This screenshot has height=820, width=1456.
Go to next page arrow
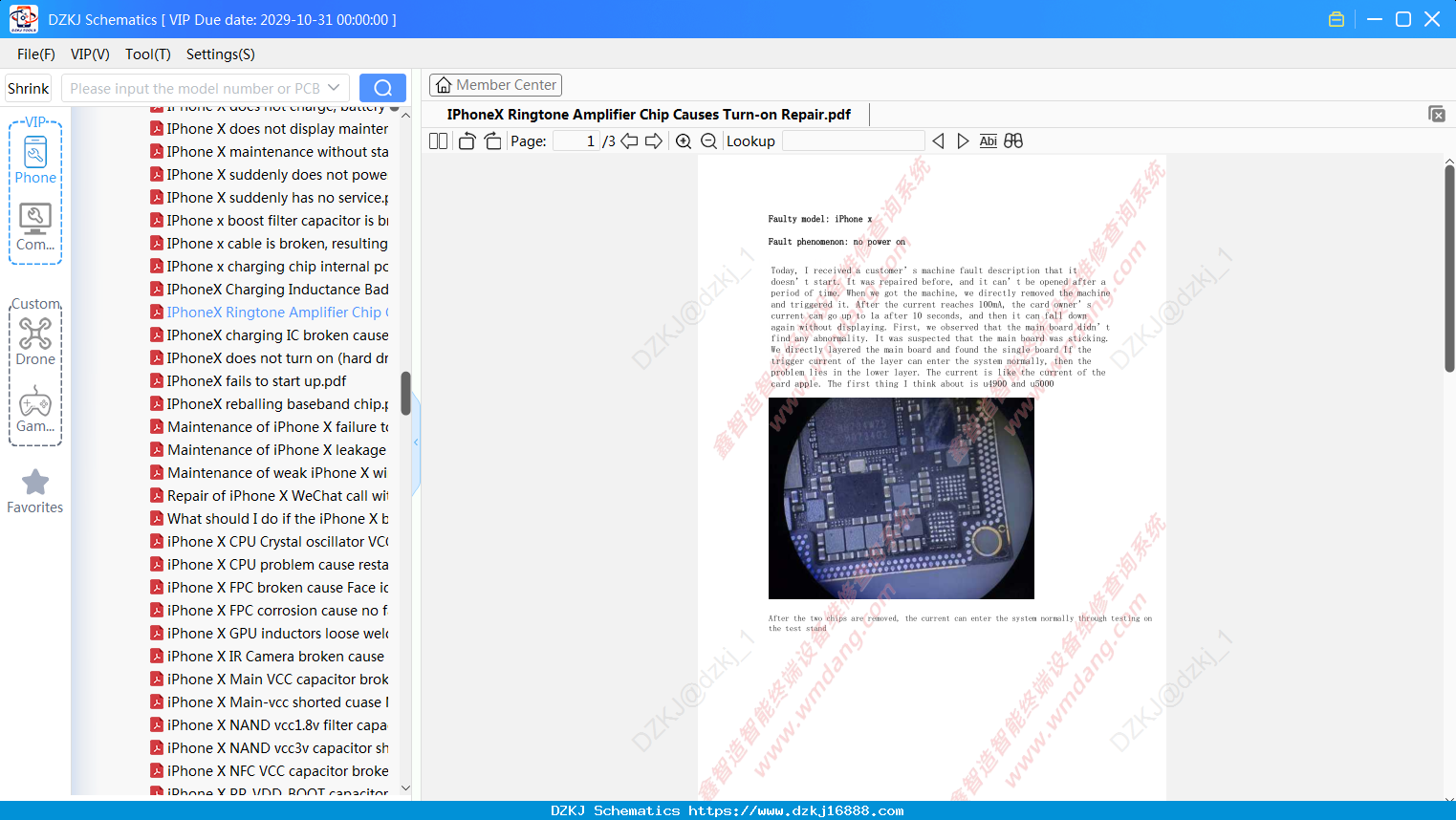654,141
